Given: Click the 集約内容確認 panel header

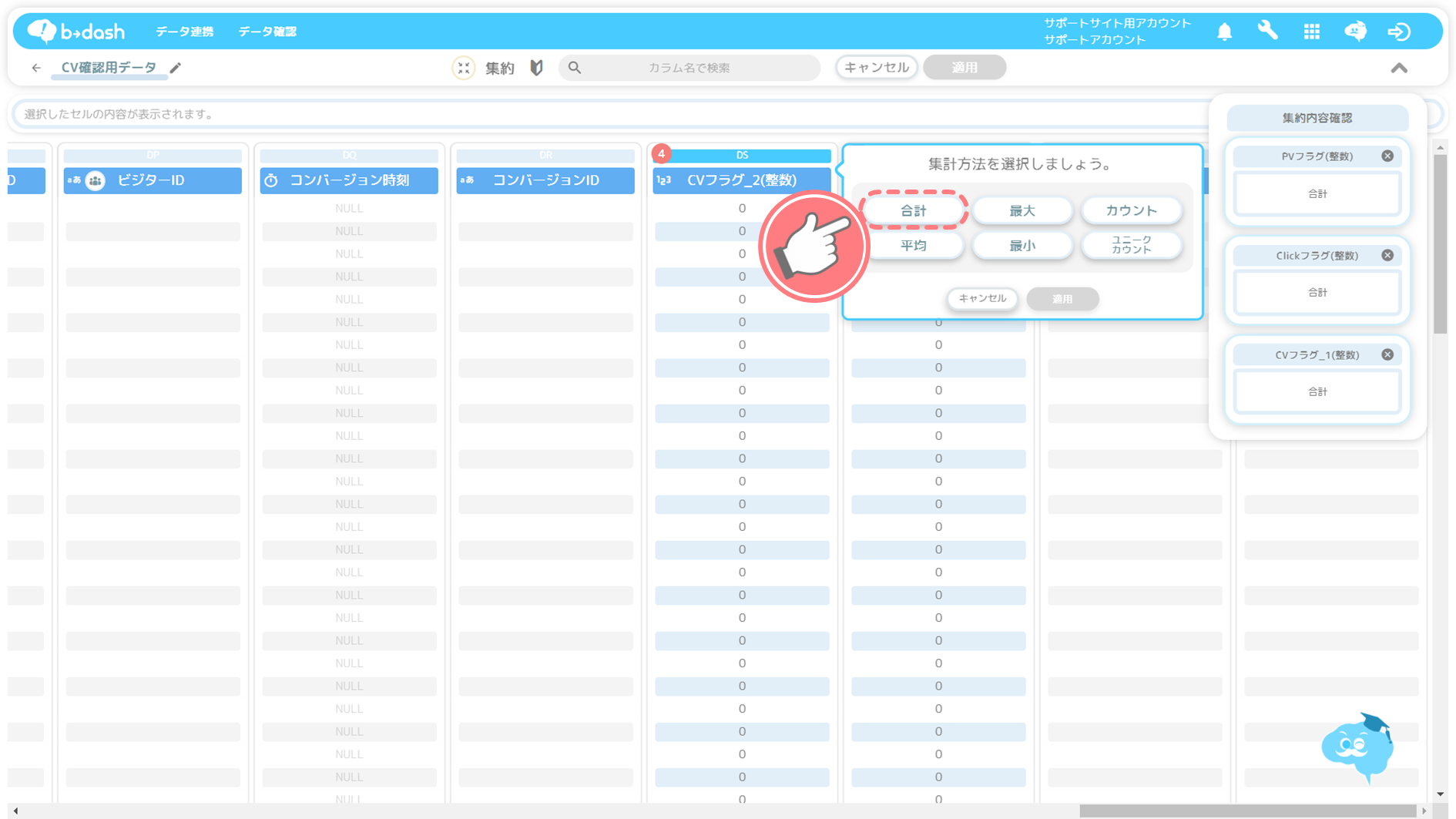Looking at the screenshot, I should pos(1317,118).
